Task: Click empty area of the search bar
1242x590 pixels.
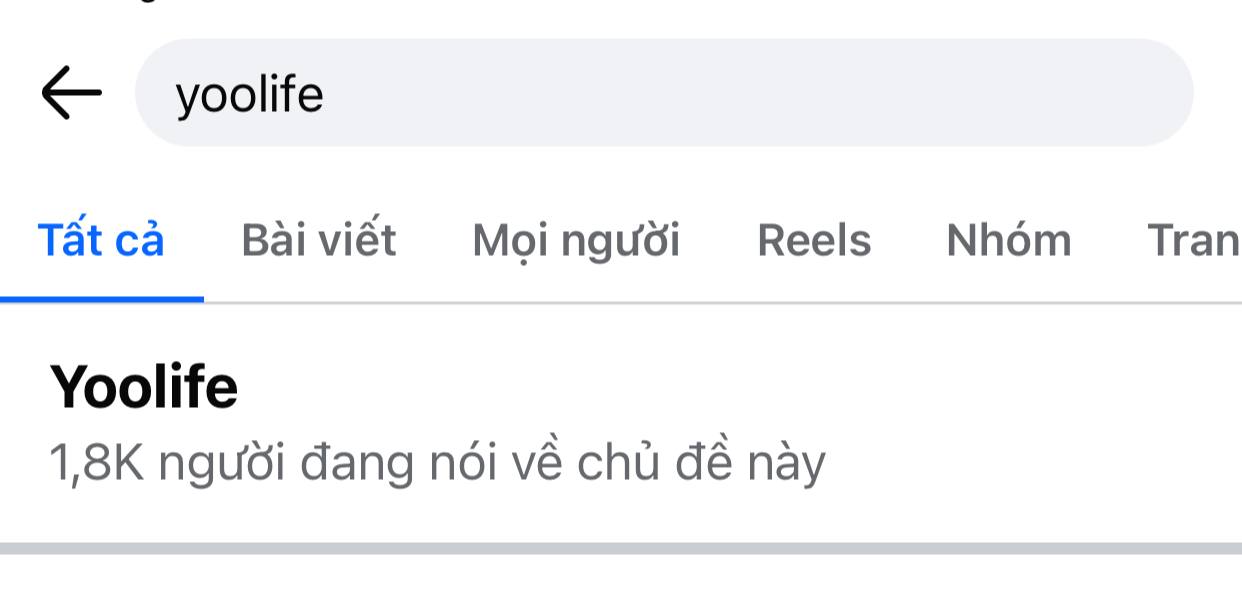Action: point(760,93)
